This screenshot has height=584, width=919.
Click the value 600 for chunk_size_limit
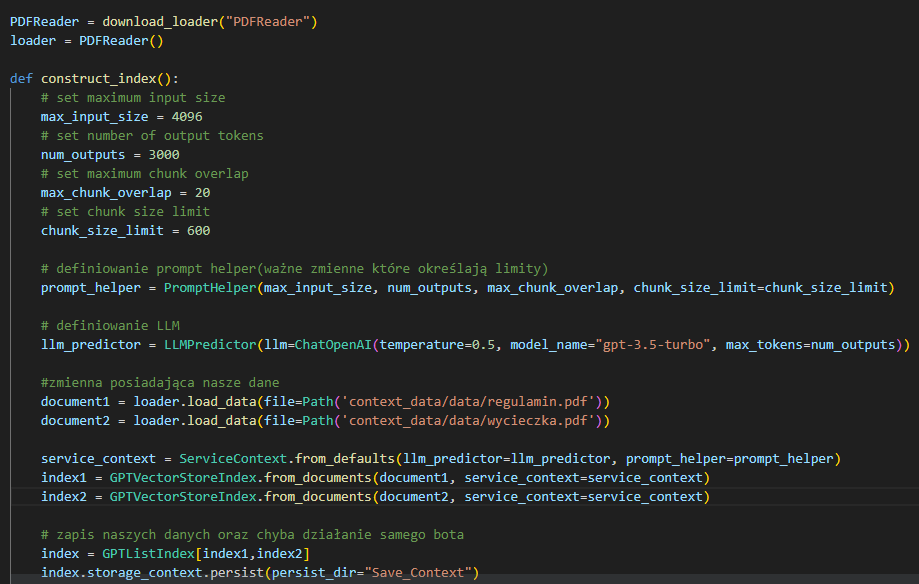pos(199,231)
